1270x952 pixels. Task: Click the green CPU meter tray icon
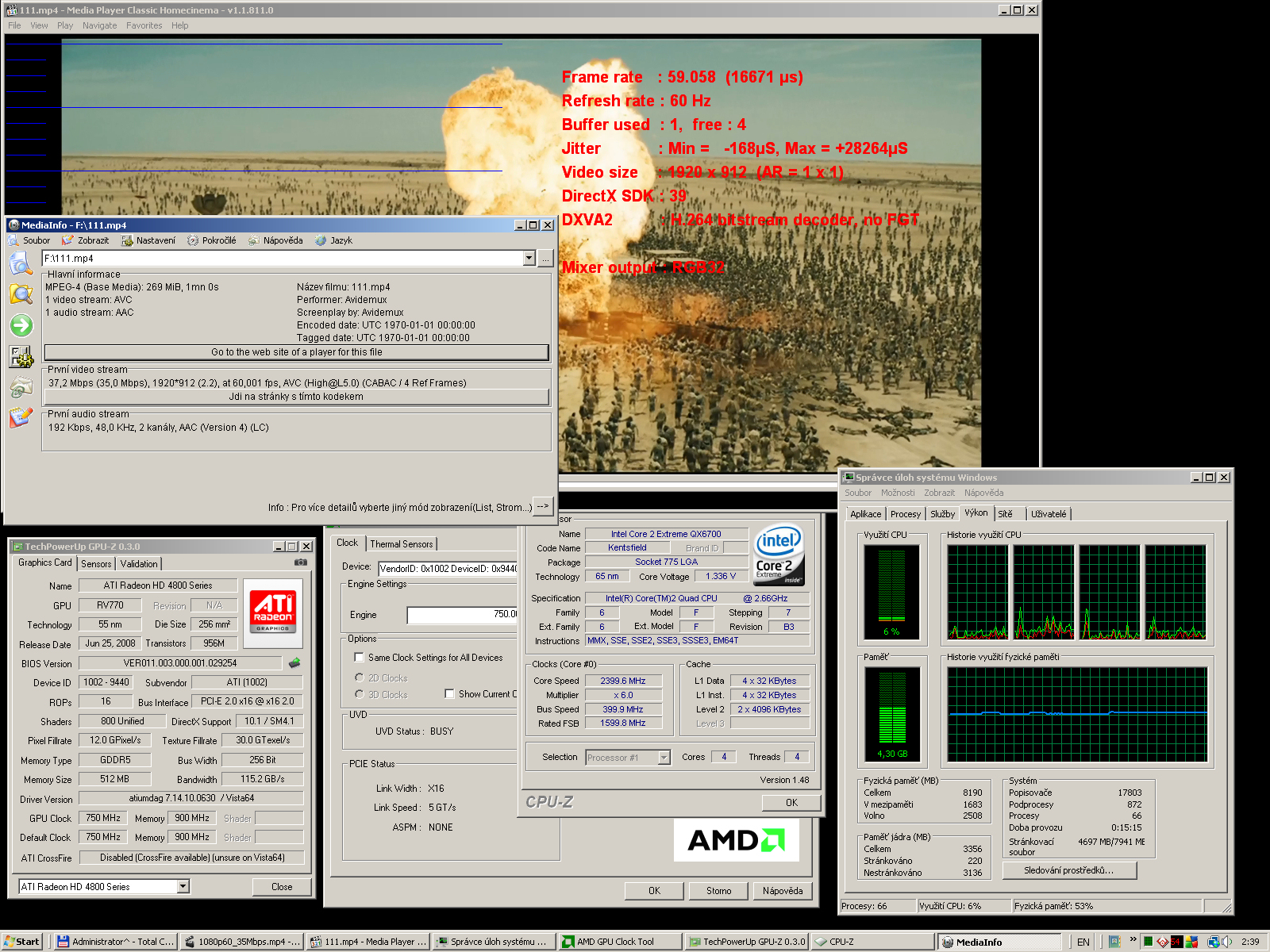1148,942
